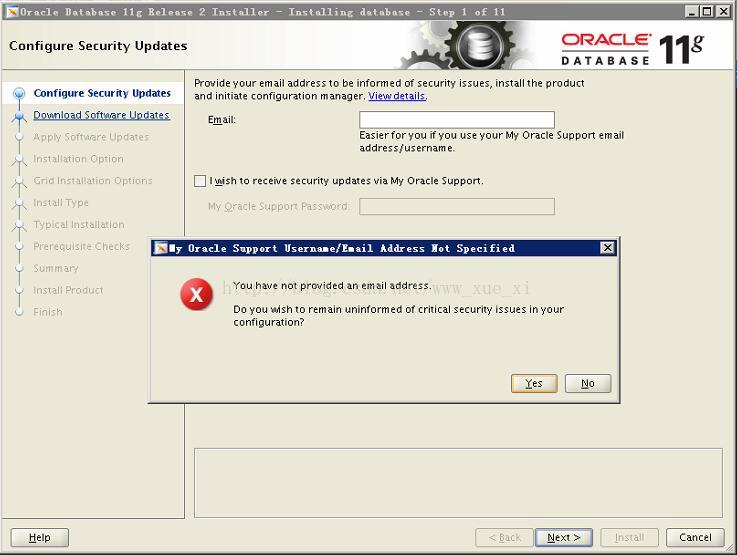Select Installation Option step
The image size is (737, 555).
(x=78, y=159)
